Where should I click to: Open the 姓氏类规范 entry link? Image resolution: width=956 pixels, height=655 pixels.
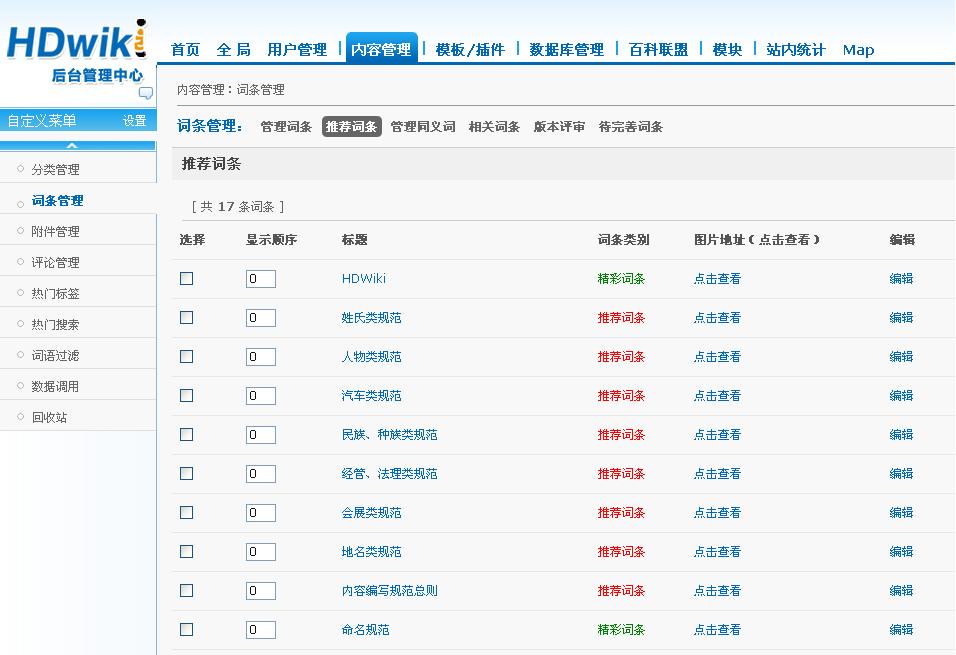[371, 318]
